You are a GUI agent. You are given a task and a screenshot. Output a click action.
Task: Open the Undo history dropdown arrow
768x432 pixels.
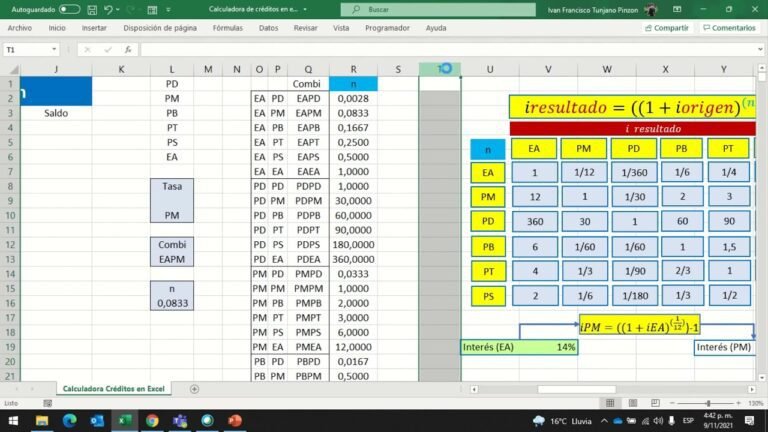click(118, 9)
